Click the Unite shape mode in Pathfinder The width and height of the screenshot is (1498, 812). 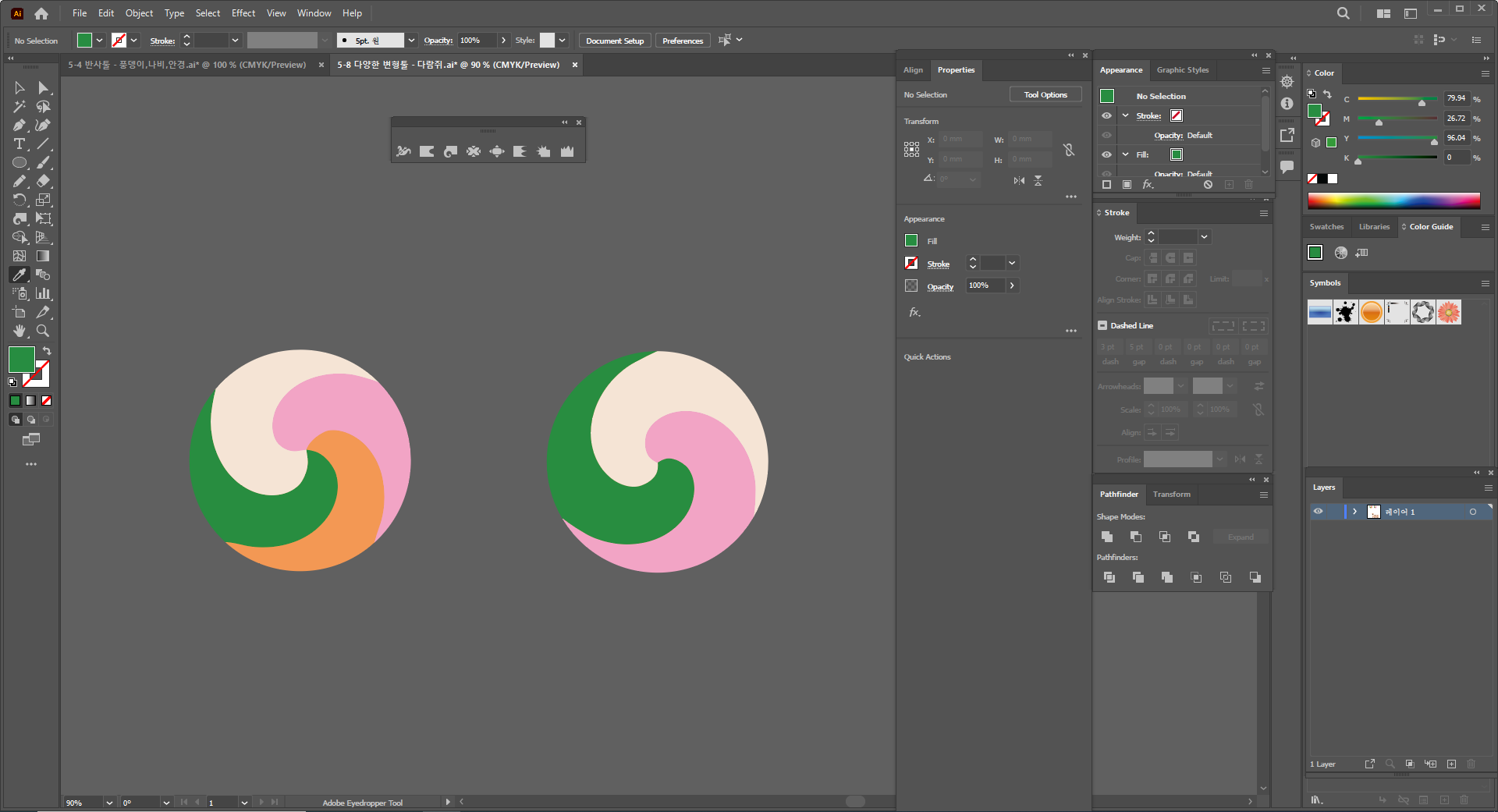[1107, 537]
